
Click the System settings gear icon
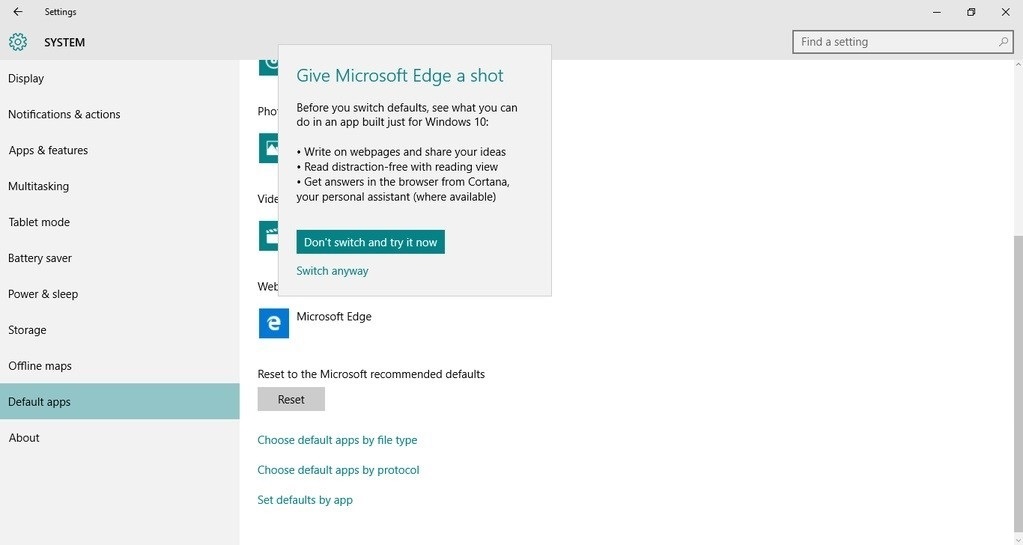pyautogui.click(x=18, y=42)
